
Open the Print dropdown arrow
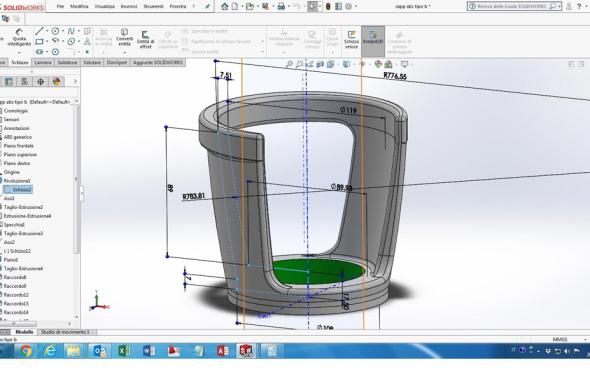click(288, 6)
